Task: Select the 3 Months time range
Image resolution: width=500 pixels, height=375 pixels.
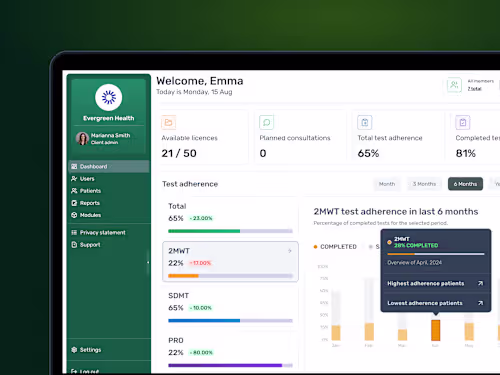Action: (x=424, y=184)
